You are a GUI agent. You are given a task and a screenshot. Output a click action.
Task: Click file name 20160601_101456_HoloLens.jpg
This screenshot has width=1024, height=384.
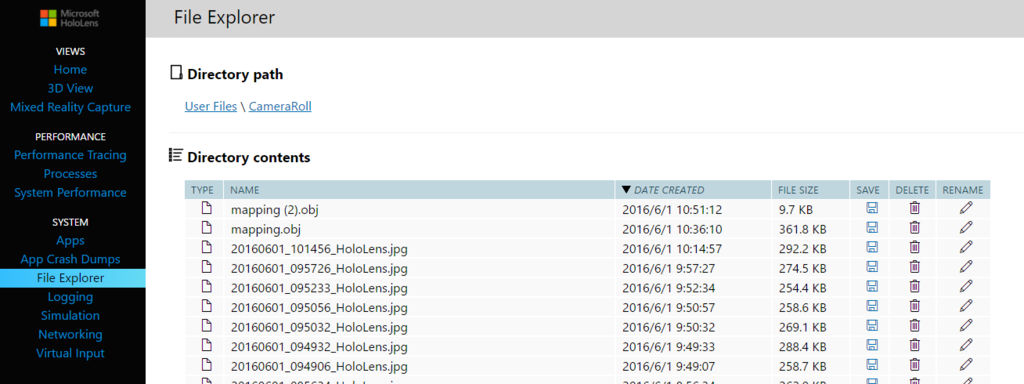(319, 249)
